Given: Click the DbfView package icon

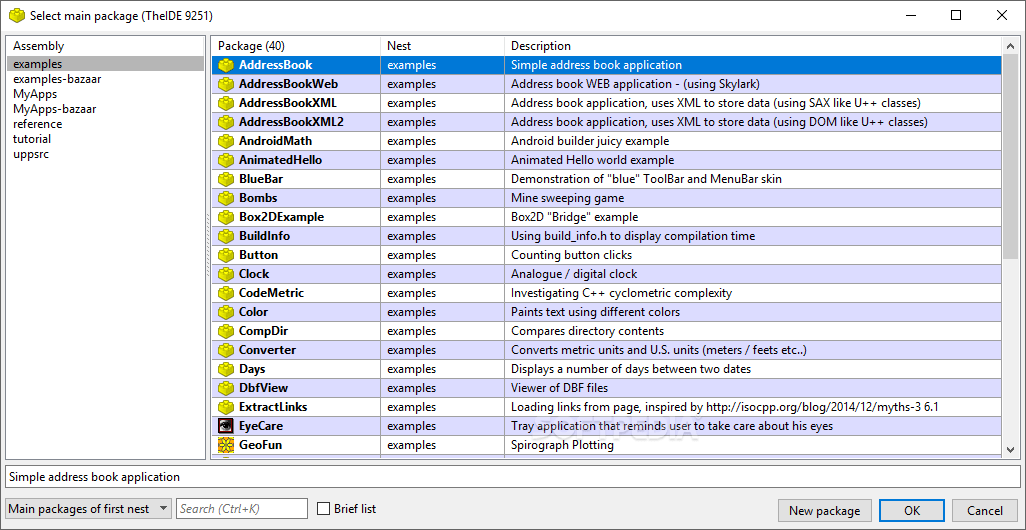Looking at the screenshot, I should pos(226,388).
